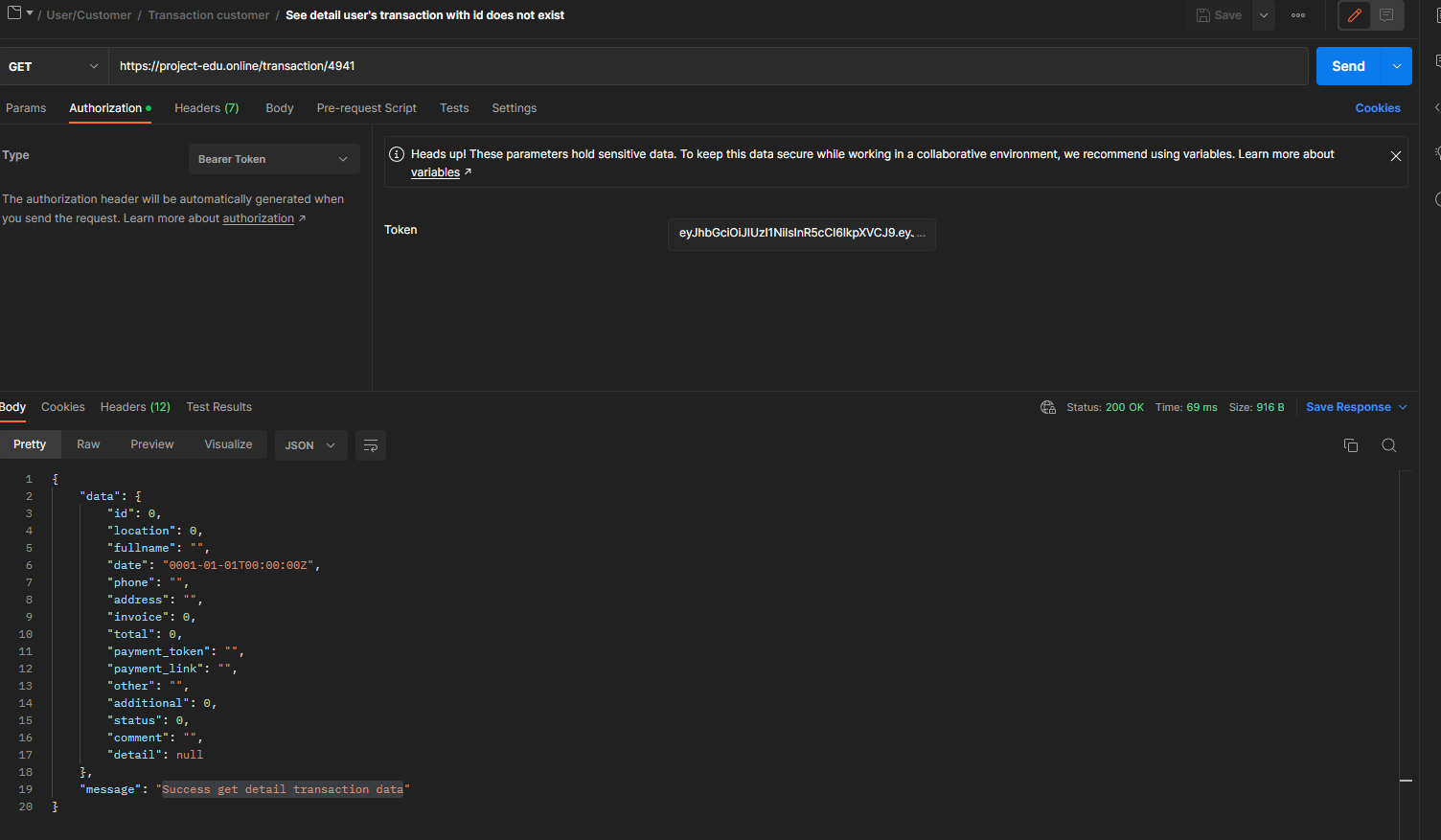
Task: Switch response view to Preview
Action: (151, 443)
